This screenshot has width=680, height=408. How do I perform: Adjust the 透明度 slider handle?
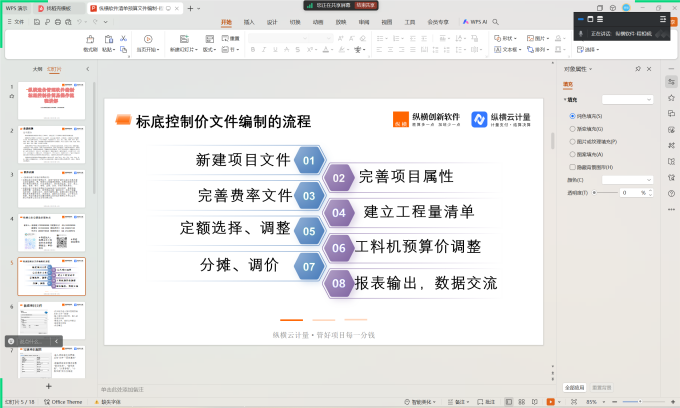point(595,192)
